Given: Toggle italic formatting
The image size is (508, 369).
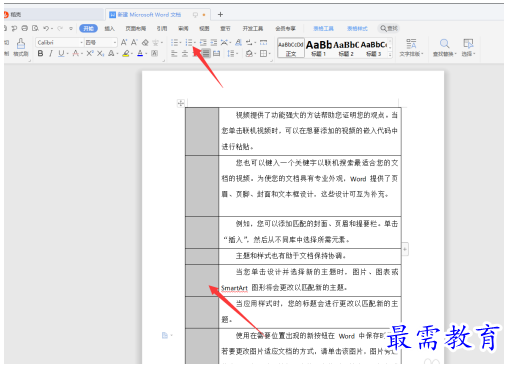Looking at the screenshot, I should pyautogui.click(x=51, y=53).
